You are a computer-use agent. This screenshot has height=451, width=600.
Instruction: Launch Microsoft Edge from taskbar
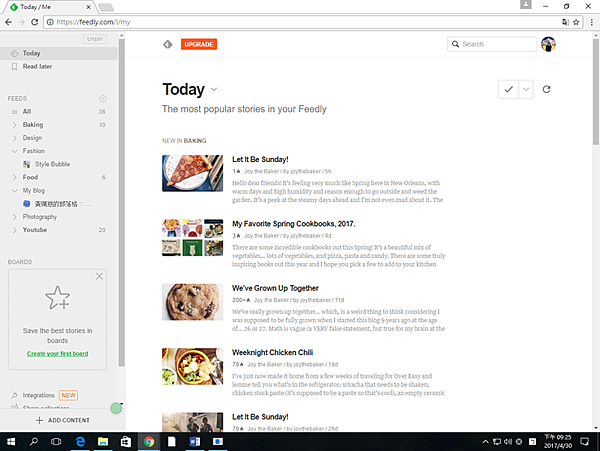[x=80, y=442]
